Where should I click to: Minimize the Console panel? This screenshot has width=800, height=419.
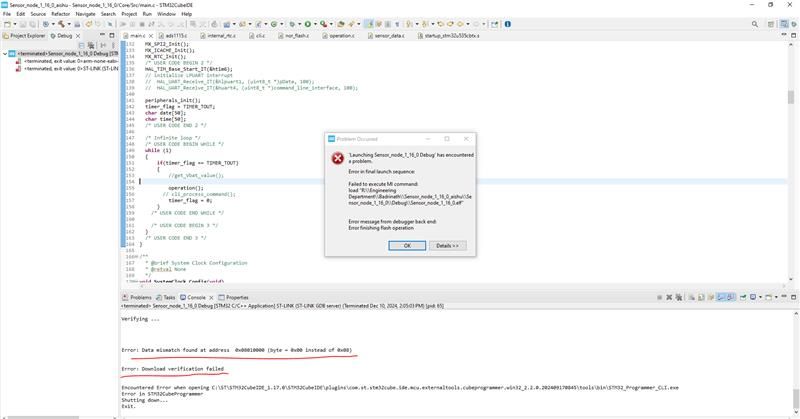(784, 296)
